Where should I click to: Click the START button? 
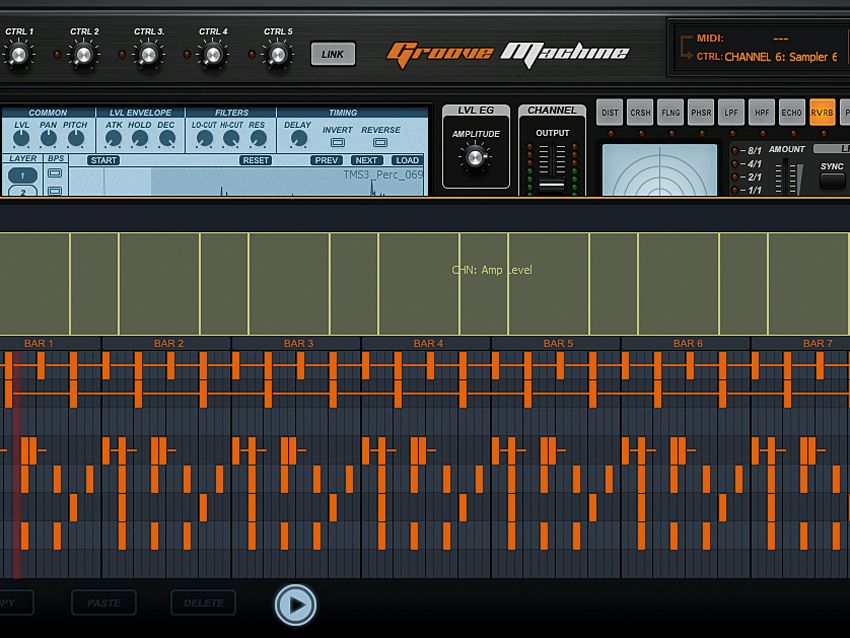point(103,160)
